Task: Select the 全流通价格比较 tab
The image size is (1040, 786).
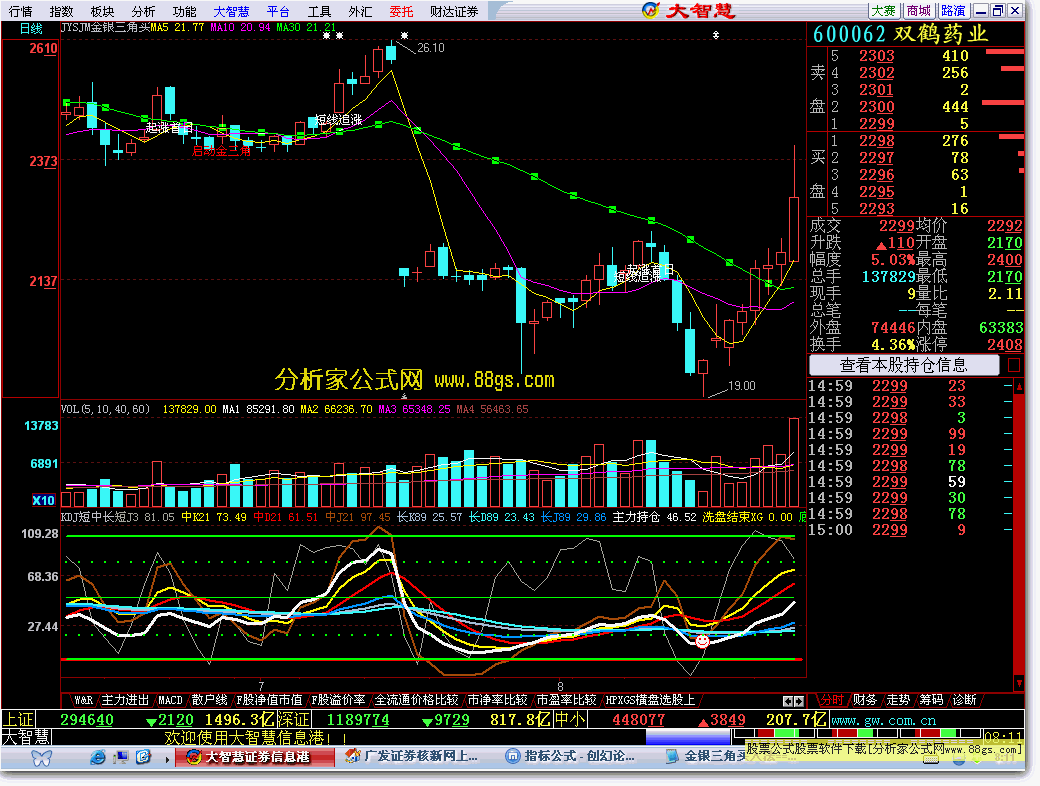Action: (x=417, y=700)
